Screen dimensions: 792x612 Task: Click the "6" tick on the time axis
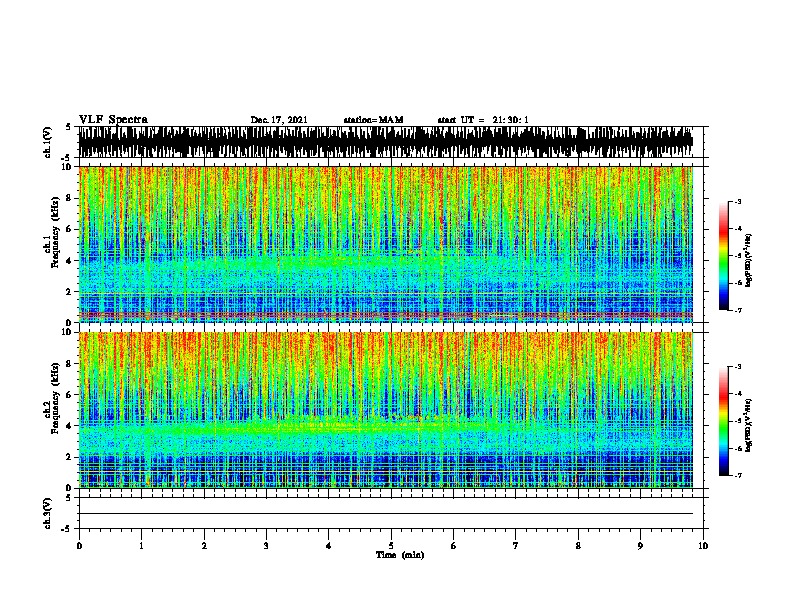(x=453, y=546)
